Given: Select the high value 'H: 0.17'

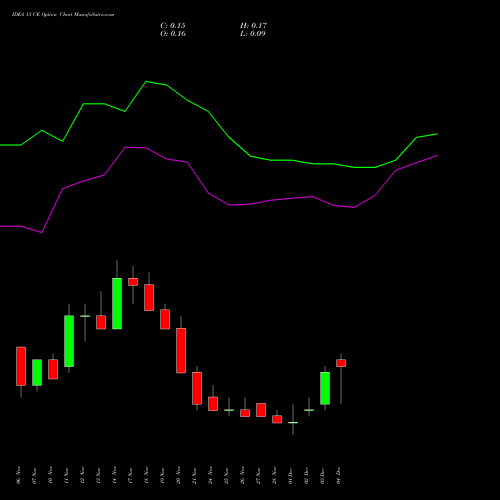Looking at the screenshot, I should (253, 26).
